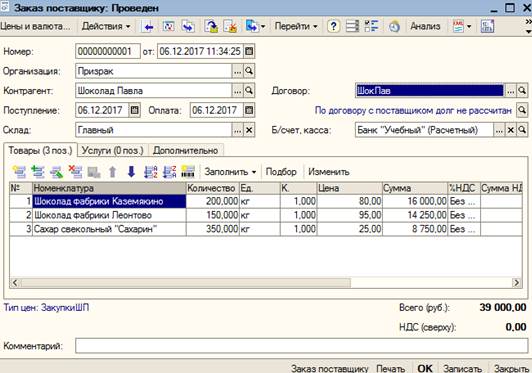Open Склад selection with ellipsis button
The width and height of the screenshot is (532, 373).
pyautogui.click(x=237, y=130)
